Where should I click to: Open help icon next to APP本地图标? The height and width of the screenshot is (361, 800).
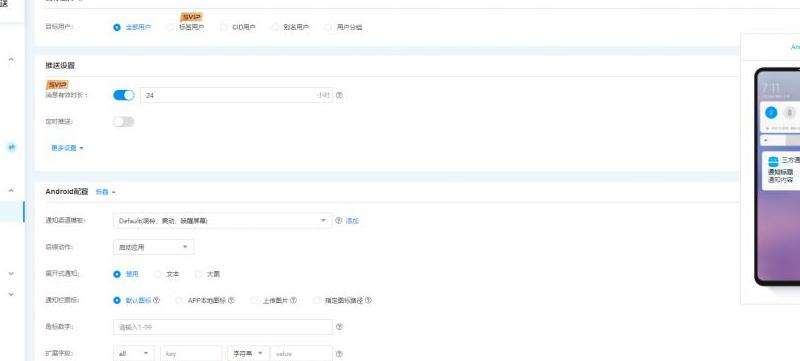click(x=231, y=301)
